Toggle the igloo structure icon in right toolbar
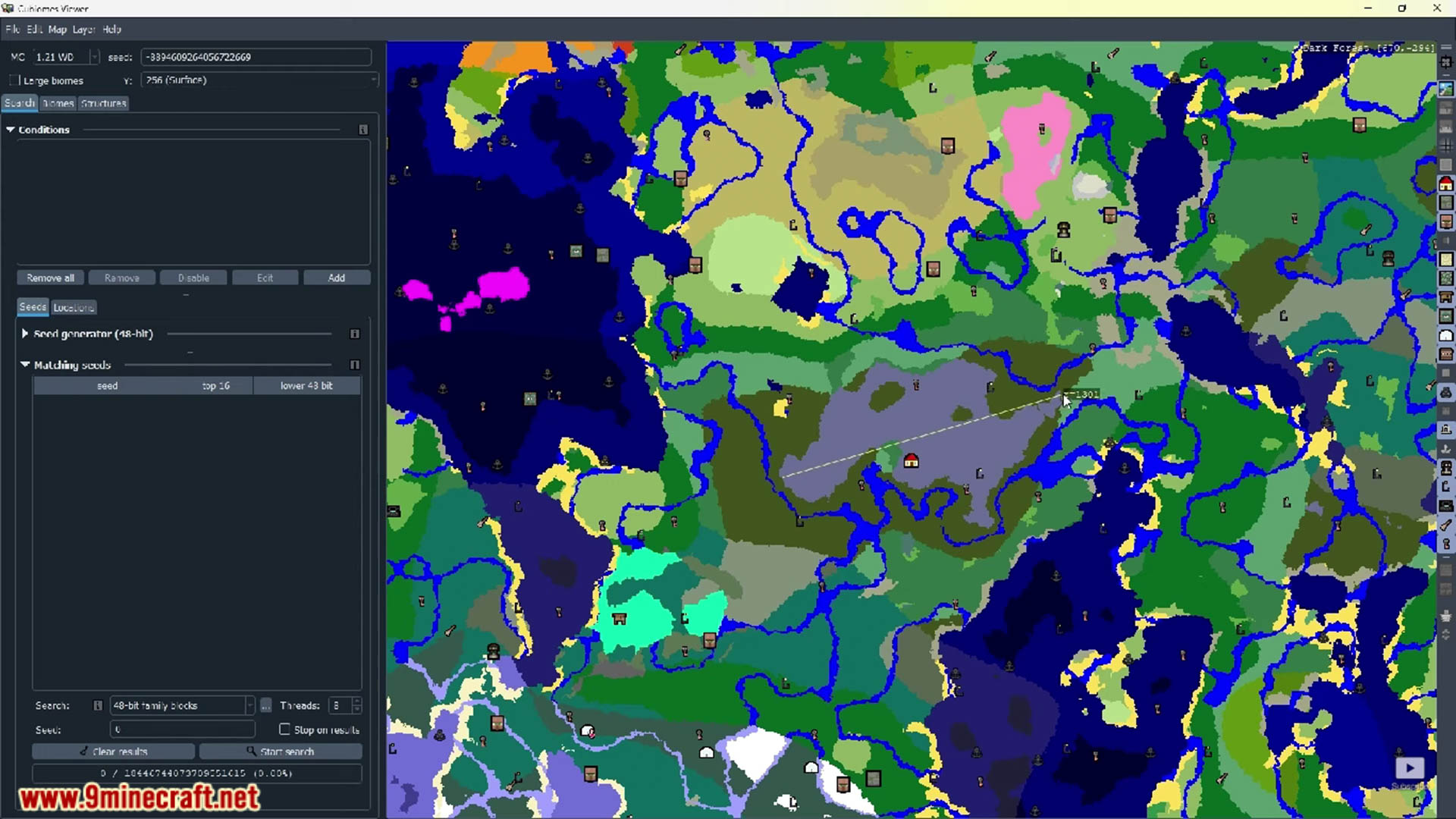This screenshot has height=819, width=1456. (1446, 334)
